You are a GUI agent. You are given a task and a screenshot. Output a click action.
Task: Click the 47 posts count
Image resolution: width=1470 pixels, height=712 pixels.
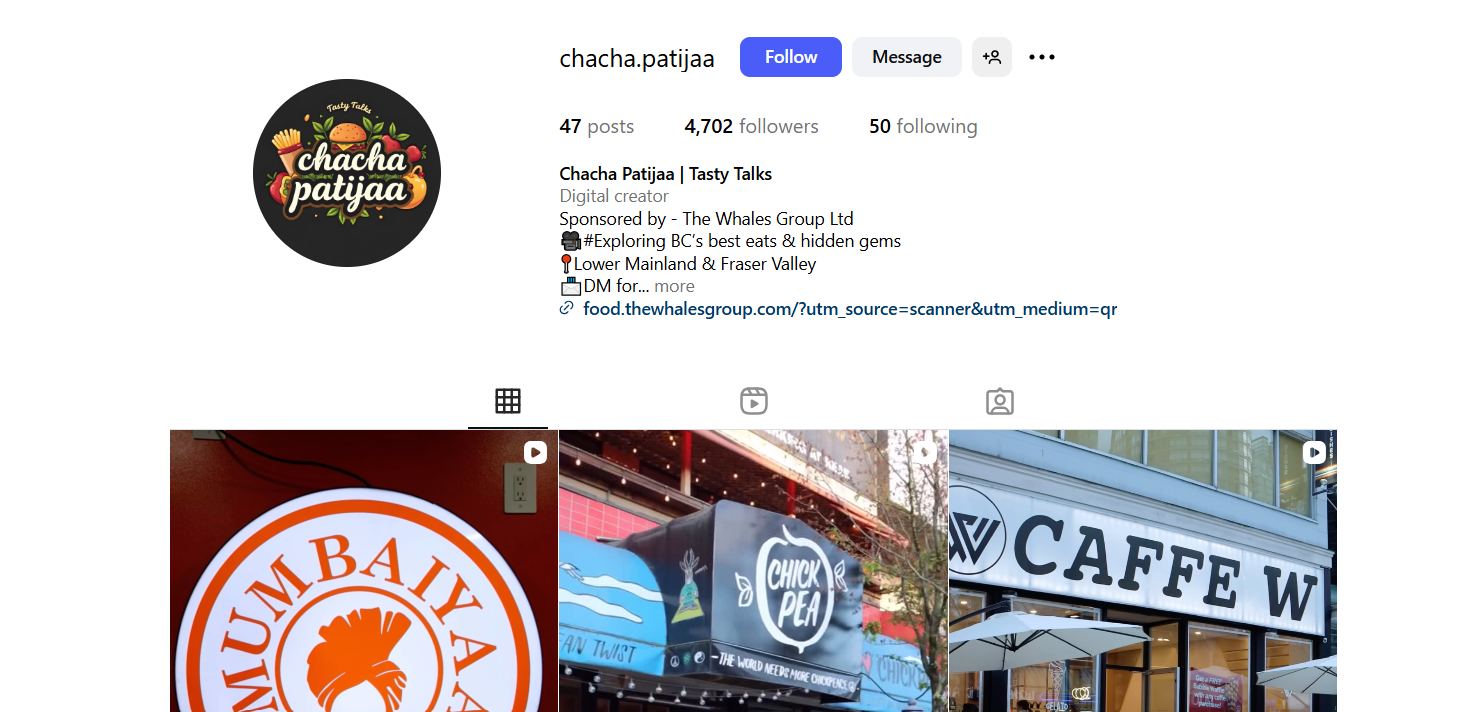tap(597, 126)
